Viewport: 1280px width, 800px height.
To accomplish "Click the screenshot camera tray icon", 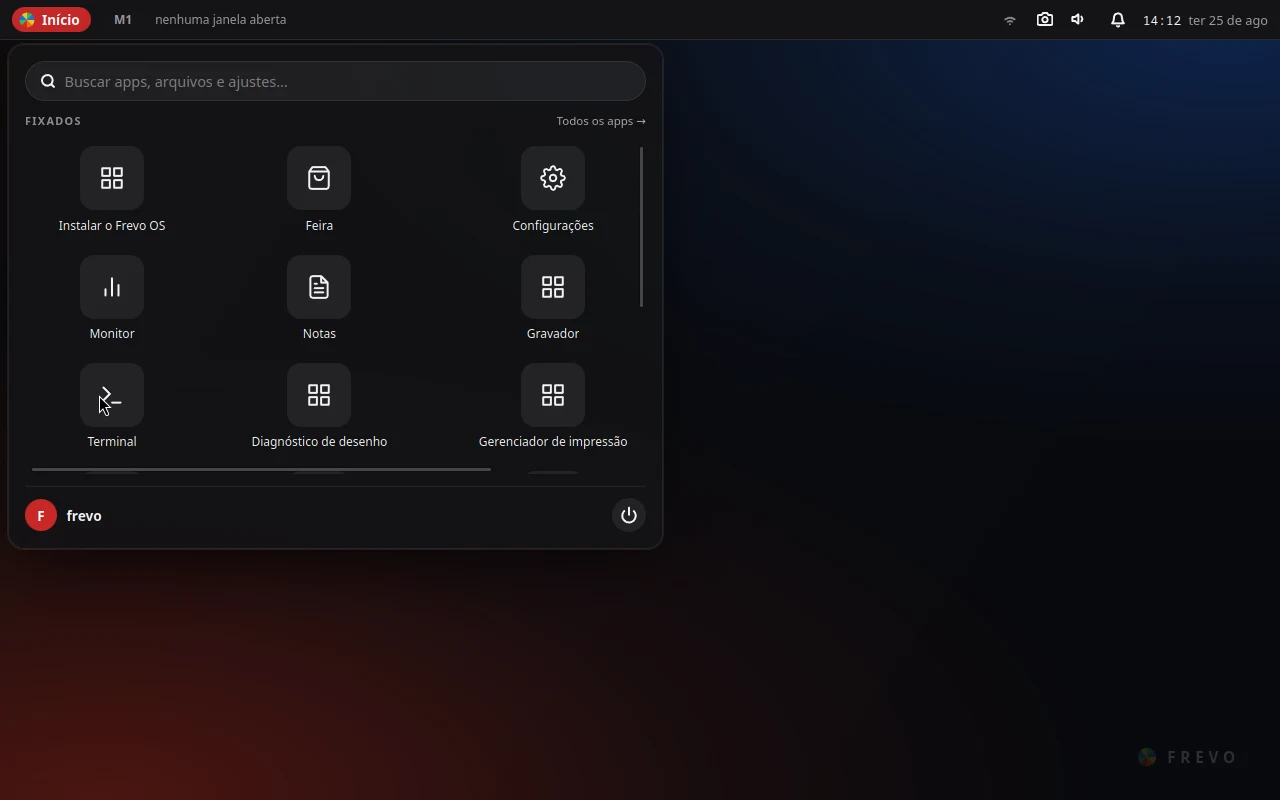I will (1045, 19).
